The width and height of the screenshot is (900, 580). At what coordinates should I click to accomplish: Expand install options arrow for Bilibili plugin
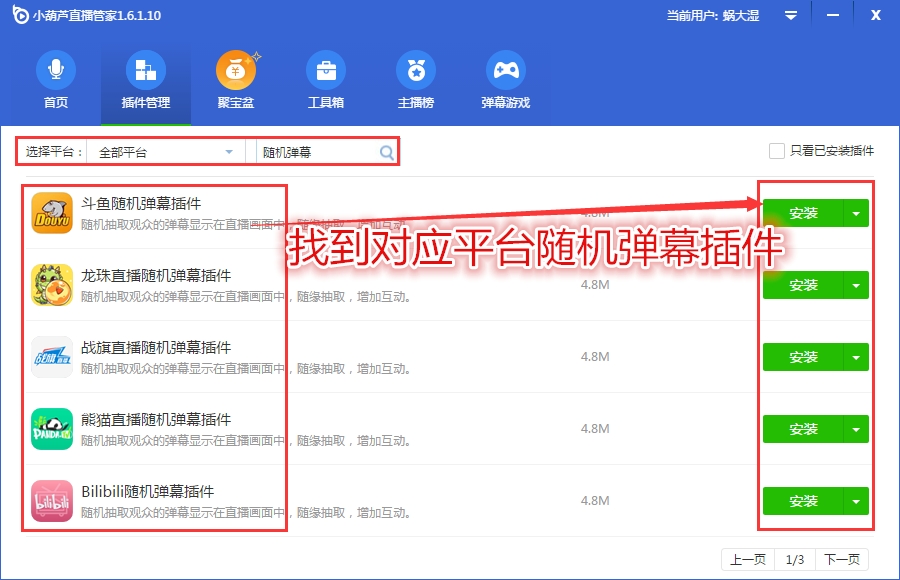pyautogui.click(x=856, y=501)
